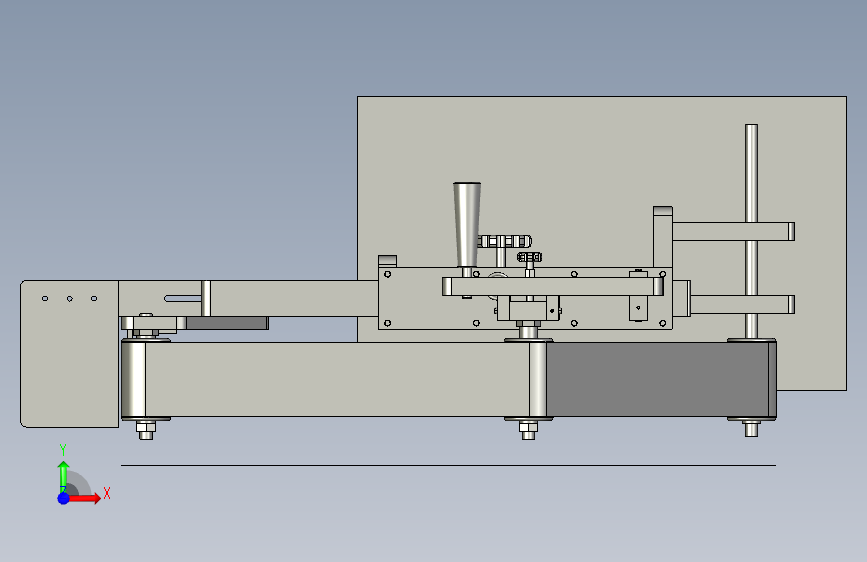This screenshot has height=562, width=867.
Task: Select the tall upright block holding the upper arm
Action: tap(662, 238)
